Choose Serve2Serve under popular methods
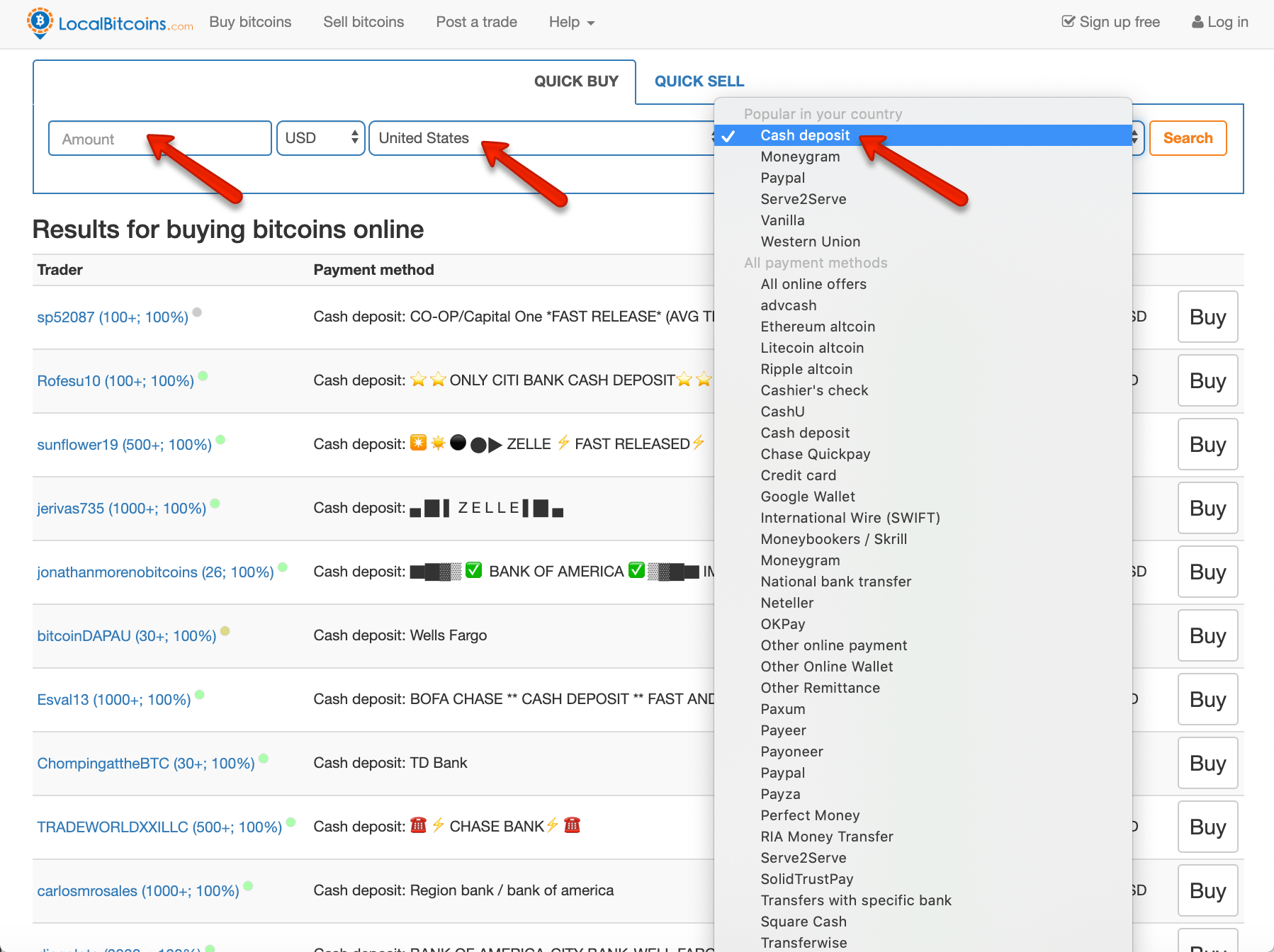The height and width of the screenshot is (952, 1274). tap(923, 199)
